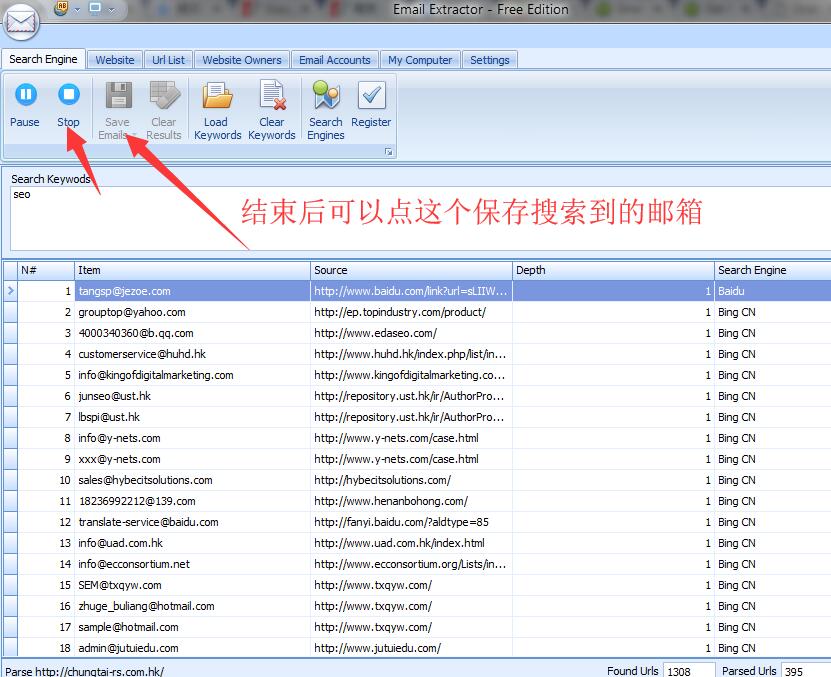The image size is (831, 677).
Task: Click the Register checkmark icon
Action: tap(372, 95)
